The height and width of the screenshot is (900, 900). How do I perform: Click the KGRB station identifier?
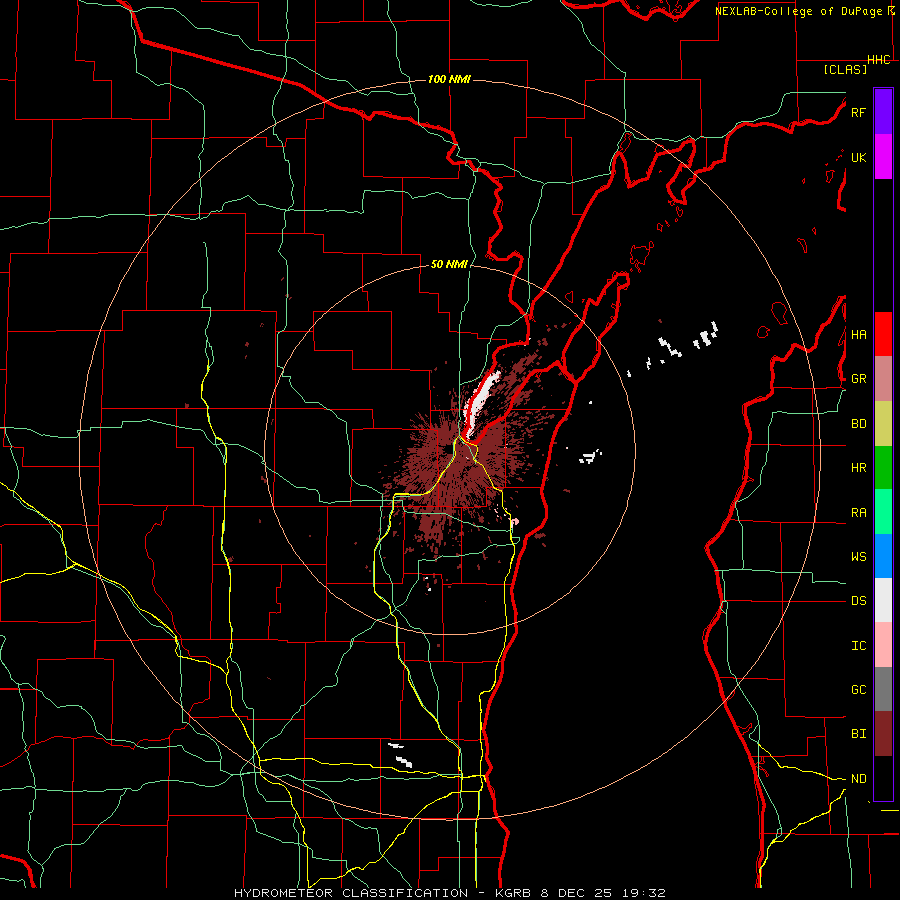click(515, 893)
